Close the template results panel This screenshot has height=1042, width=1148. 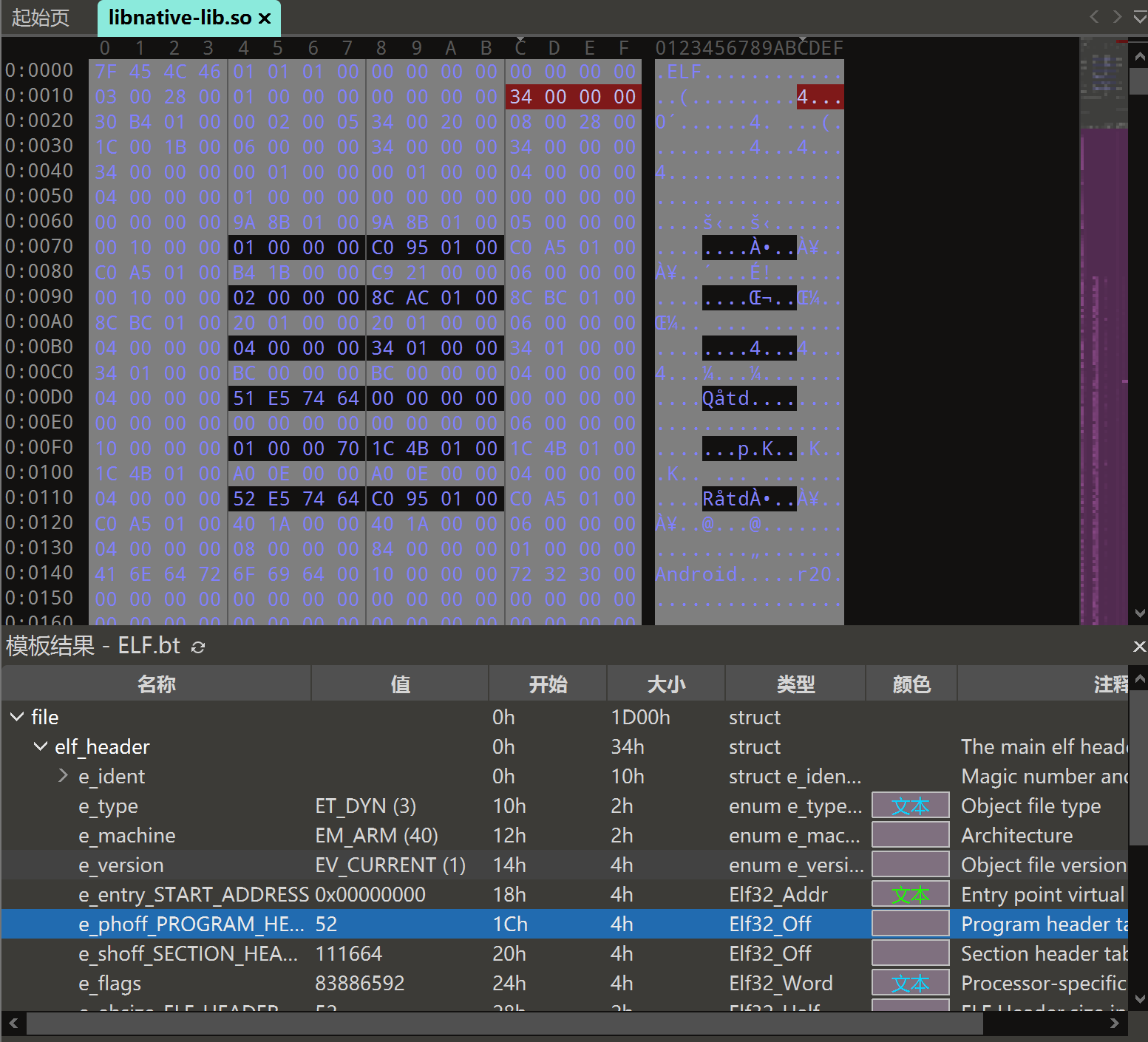pyautogui.click(x=1139, y=647)
